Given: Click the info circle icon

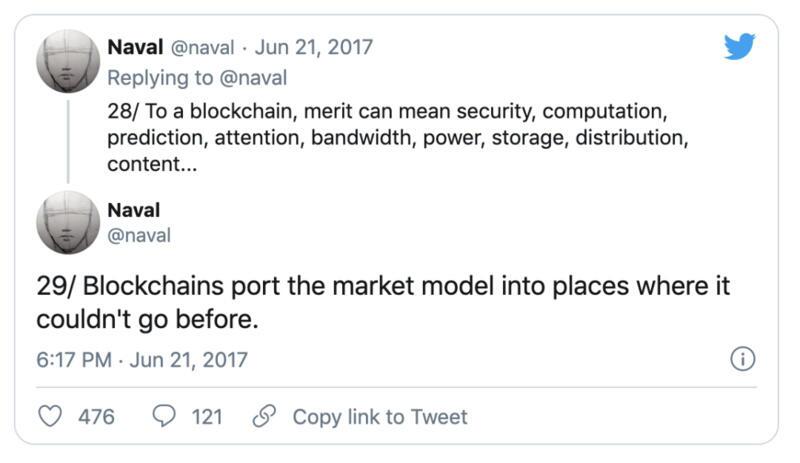Looking at the screenshot, I should [x=742, y=359].
